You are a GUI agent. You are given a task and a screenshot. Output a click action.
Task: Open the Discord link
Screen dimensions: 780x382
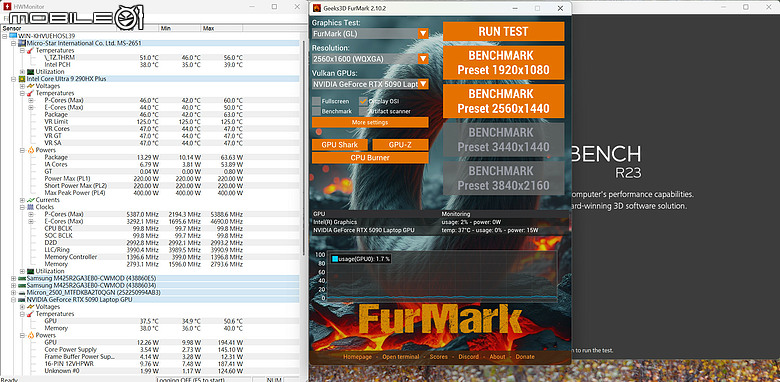pos(469,357)
